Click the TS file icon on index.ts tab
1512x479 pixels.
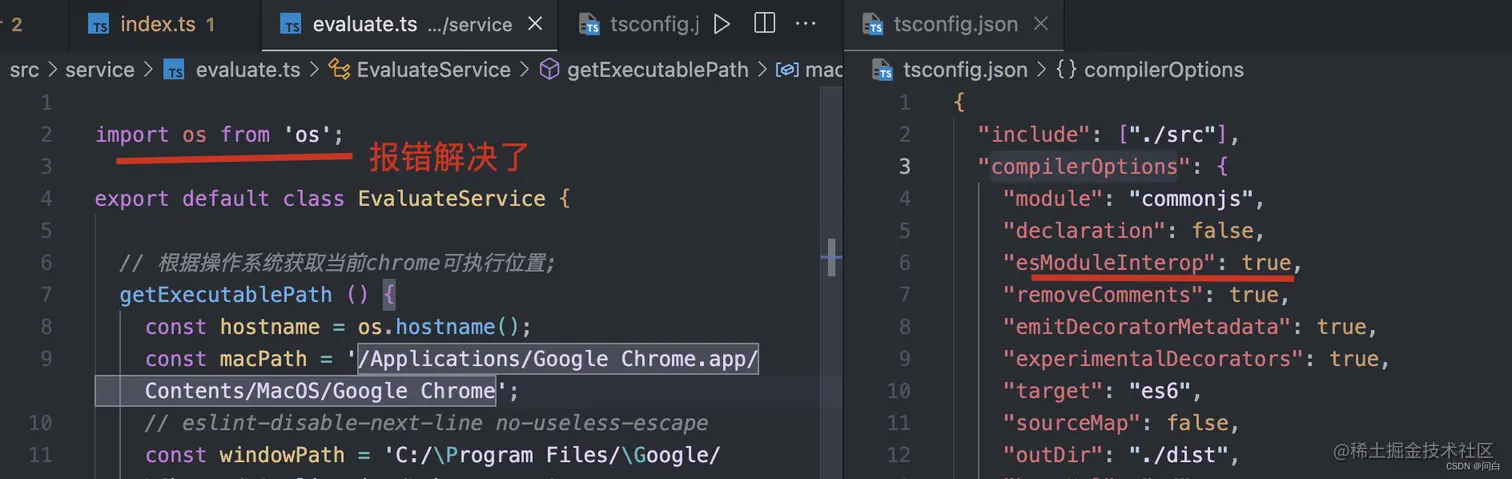coord(98,24)
